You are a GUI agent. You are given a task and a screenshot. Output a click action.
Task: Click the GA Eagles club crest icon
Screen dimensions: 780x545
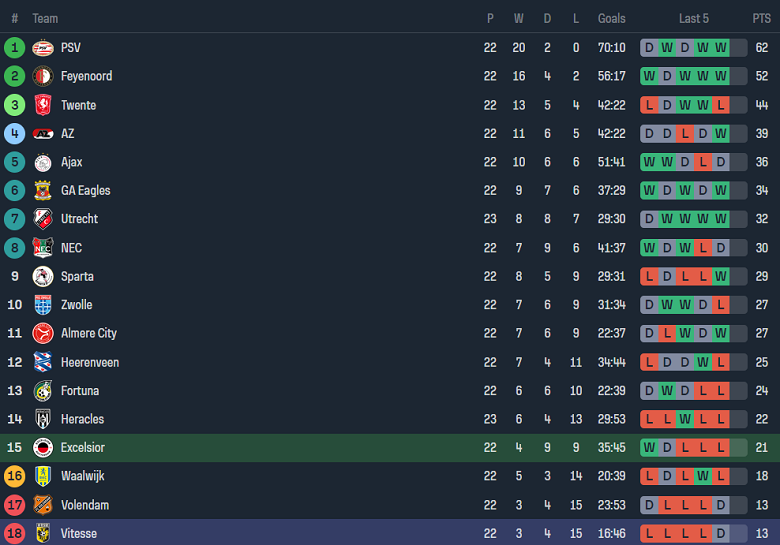(x=42, y=190)
